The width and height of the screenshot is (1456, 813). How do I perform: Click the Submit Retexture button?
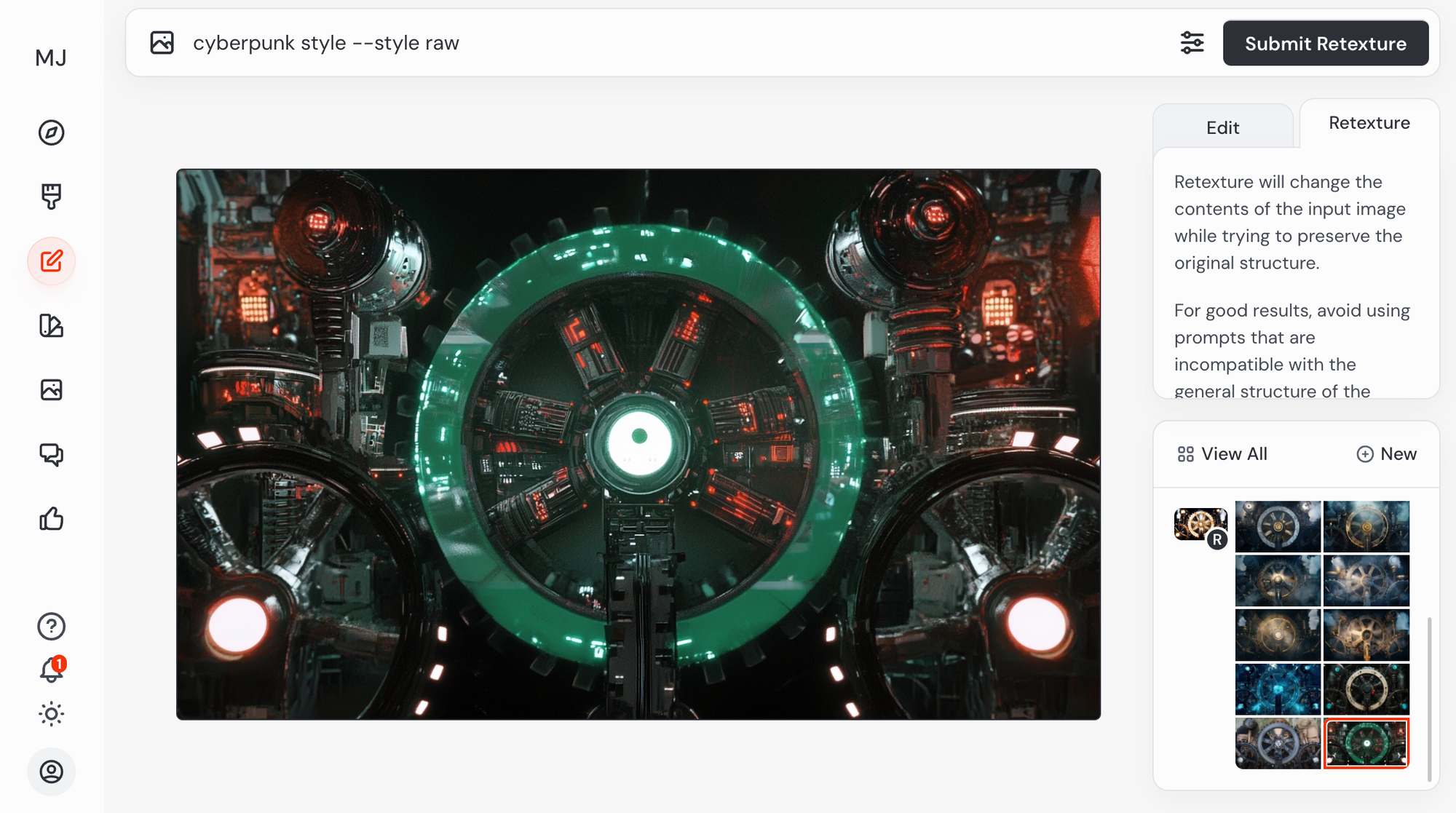(1325, 44)
